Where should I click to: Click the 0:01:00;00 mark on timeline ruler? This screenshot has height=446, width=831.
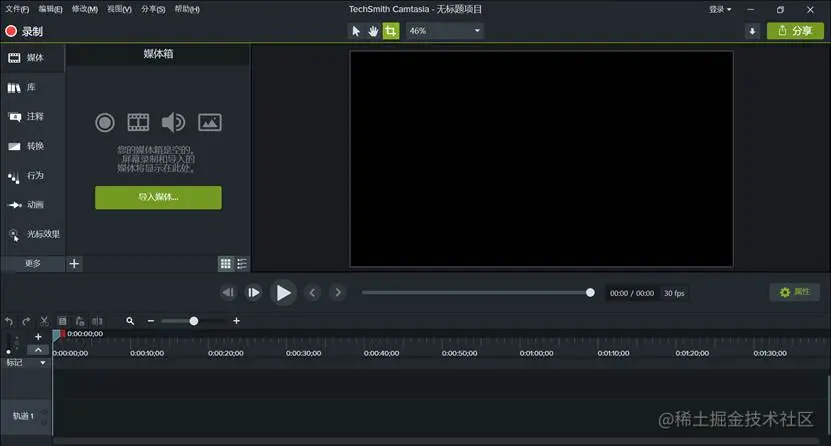(536, 353)
